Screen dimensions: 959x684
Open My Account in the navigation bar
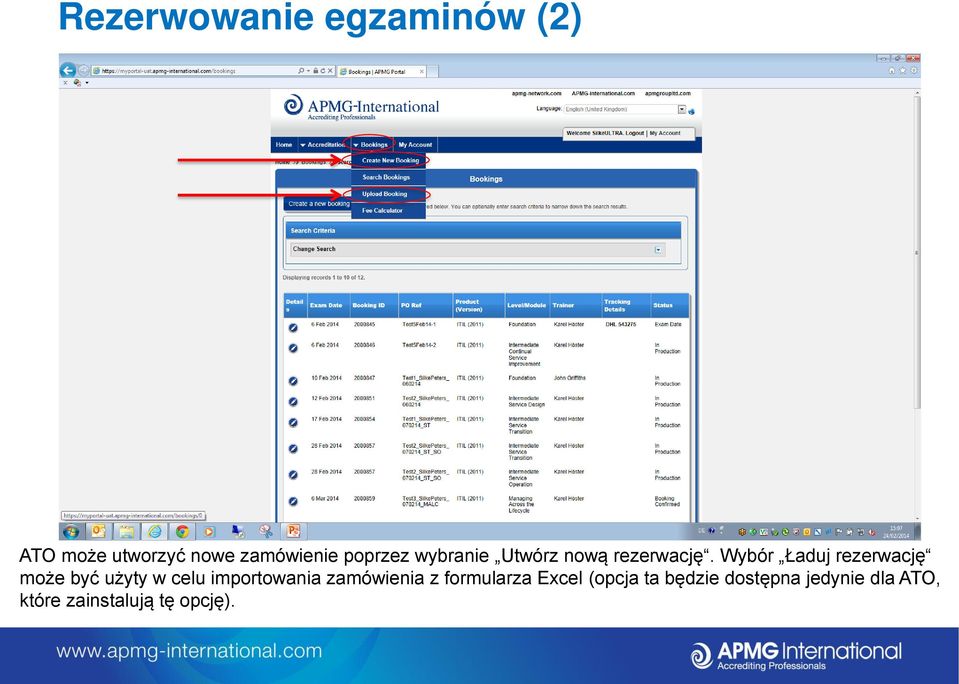pos(415,145)
